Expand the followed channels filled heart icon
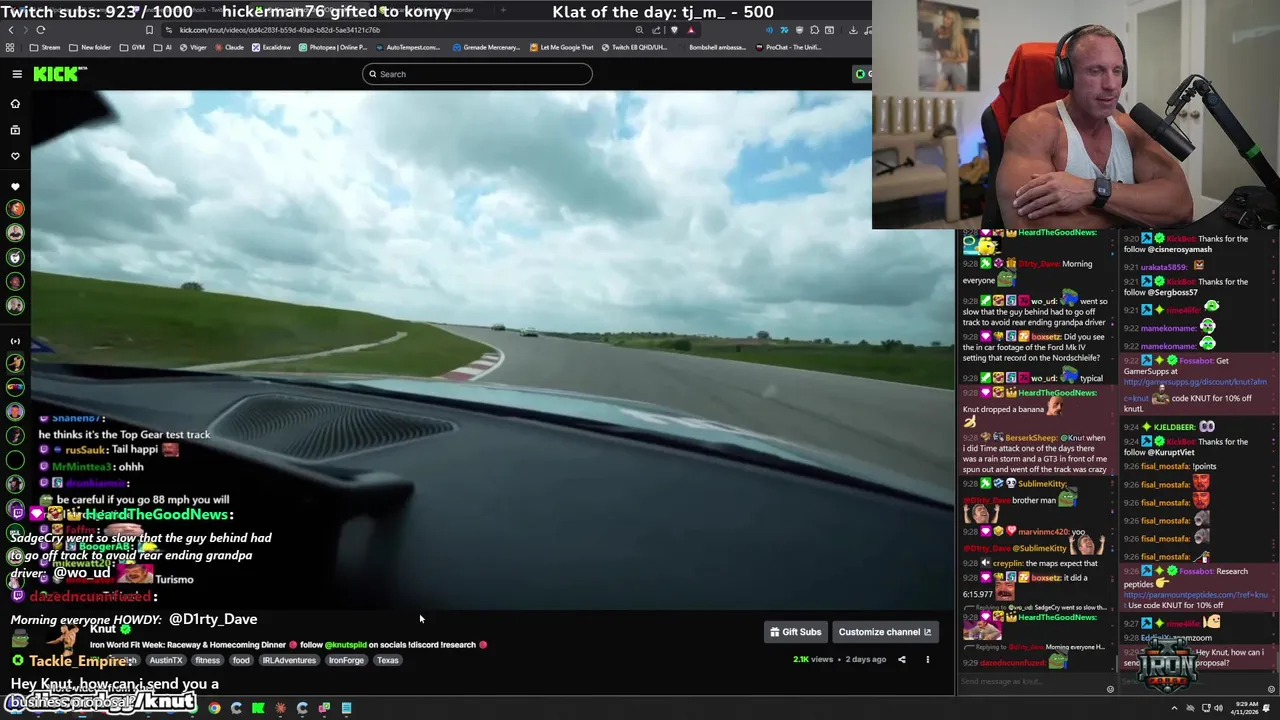 (15, 187)
